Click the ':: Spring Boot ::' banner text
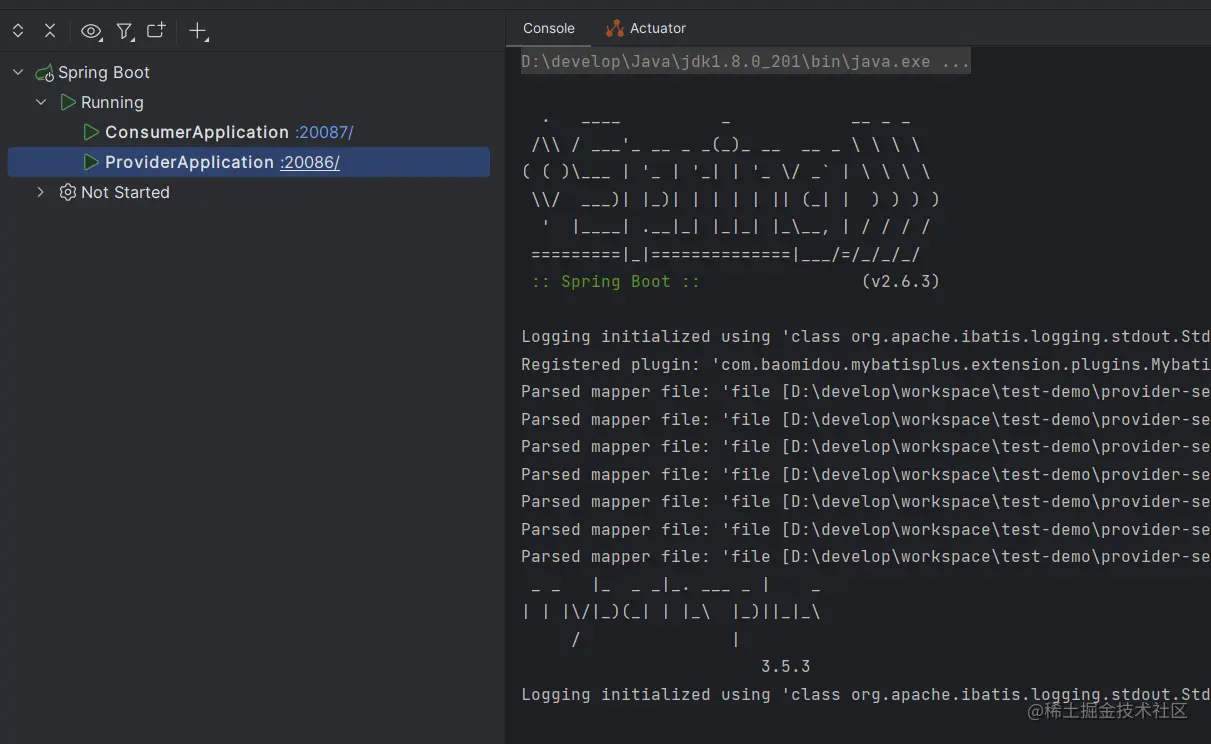Image resolution: width=1211 pixels, height=744 pixels. pyautogui.click(x=615, y=282)
